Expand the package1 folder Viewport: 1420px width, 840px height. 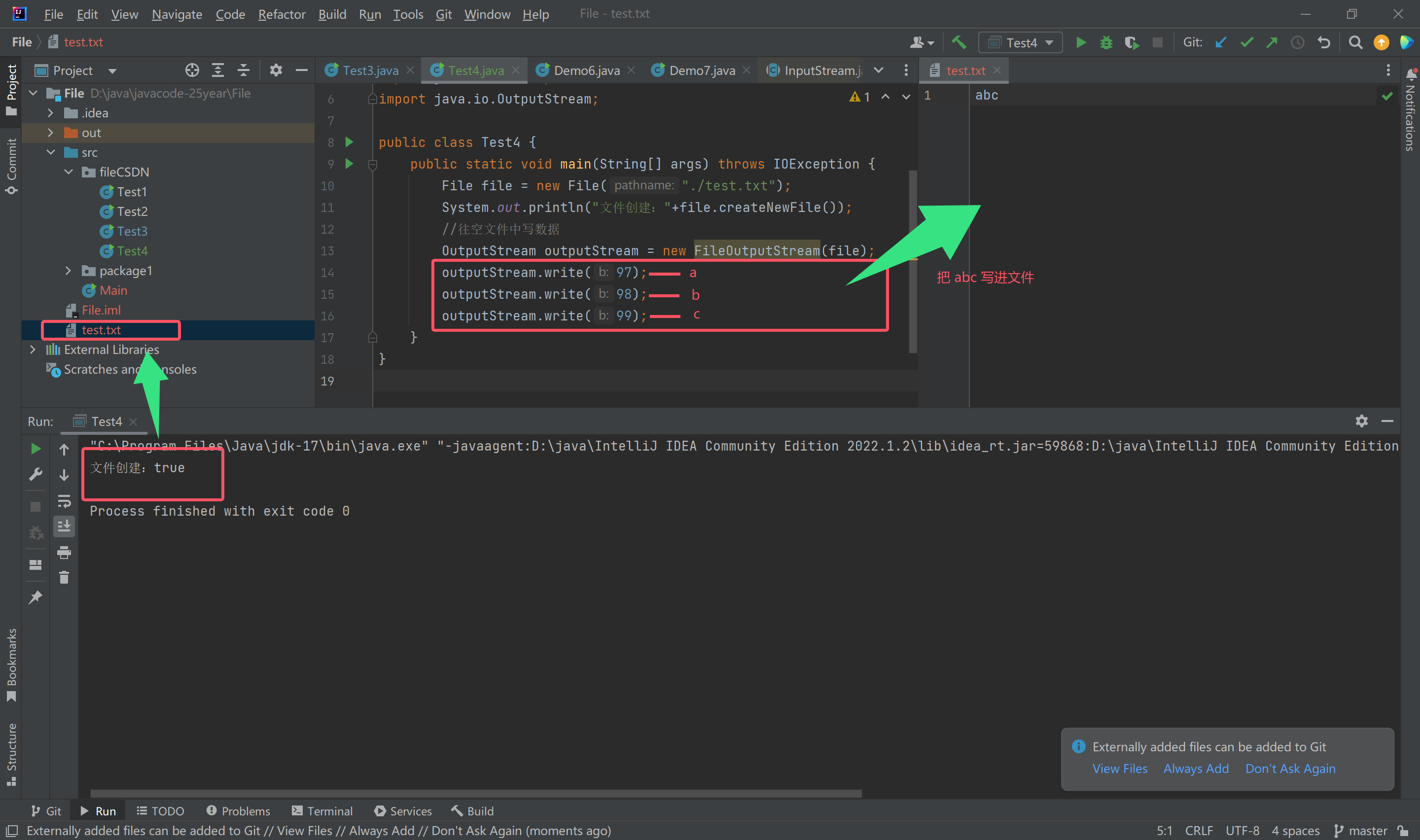[x=68, y=271]
